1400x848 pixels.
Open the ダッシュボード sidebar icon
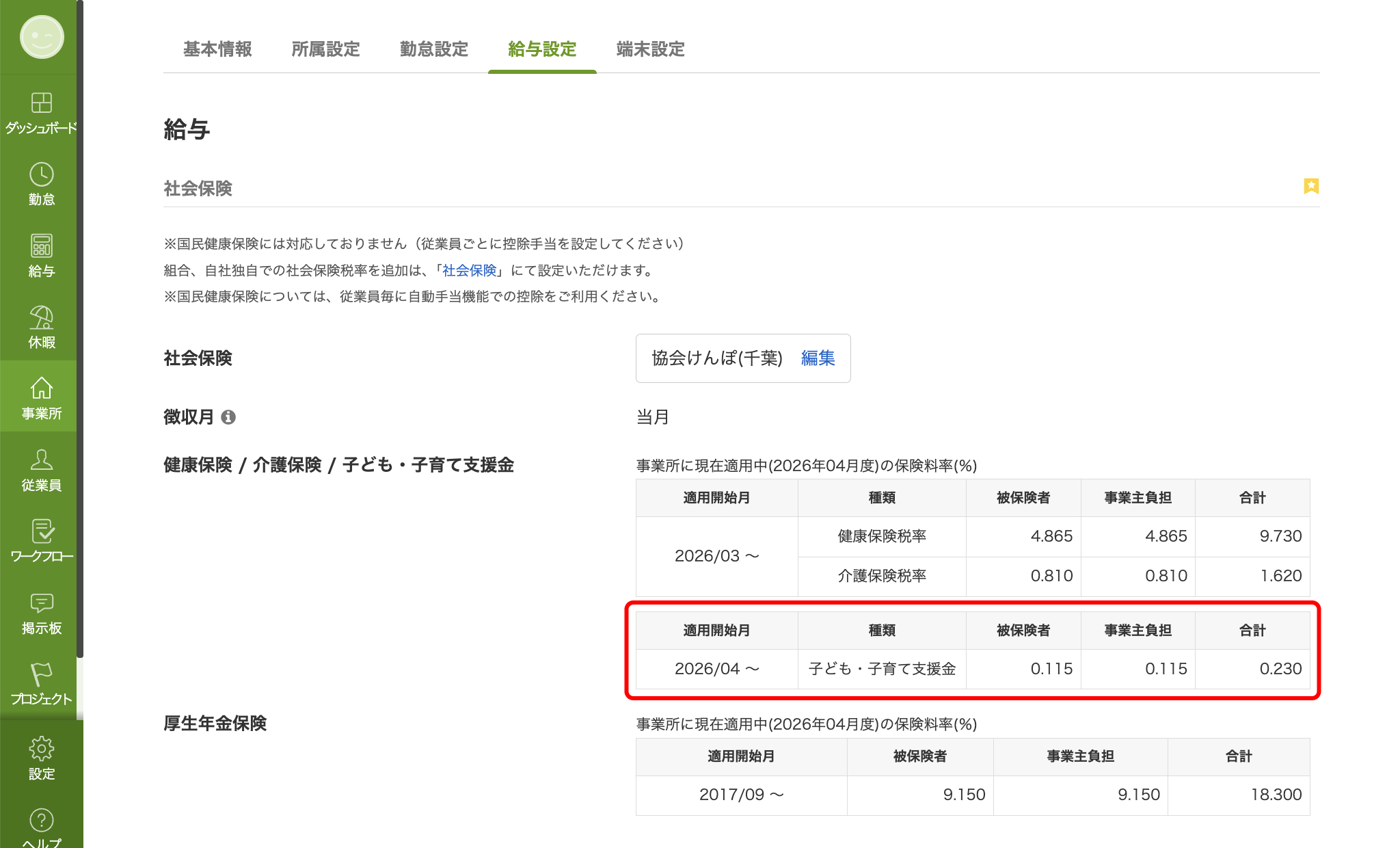click(x=41, y=103)
